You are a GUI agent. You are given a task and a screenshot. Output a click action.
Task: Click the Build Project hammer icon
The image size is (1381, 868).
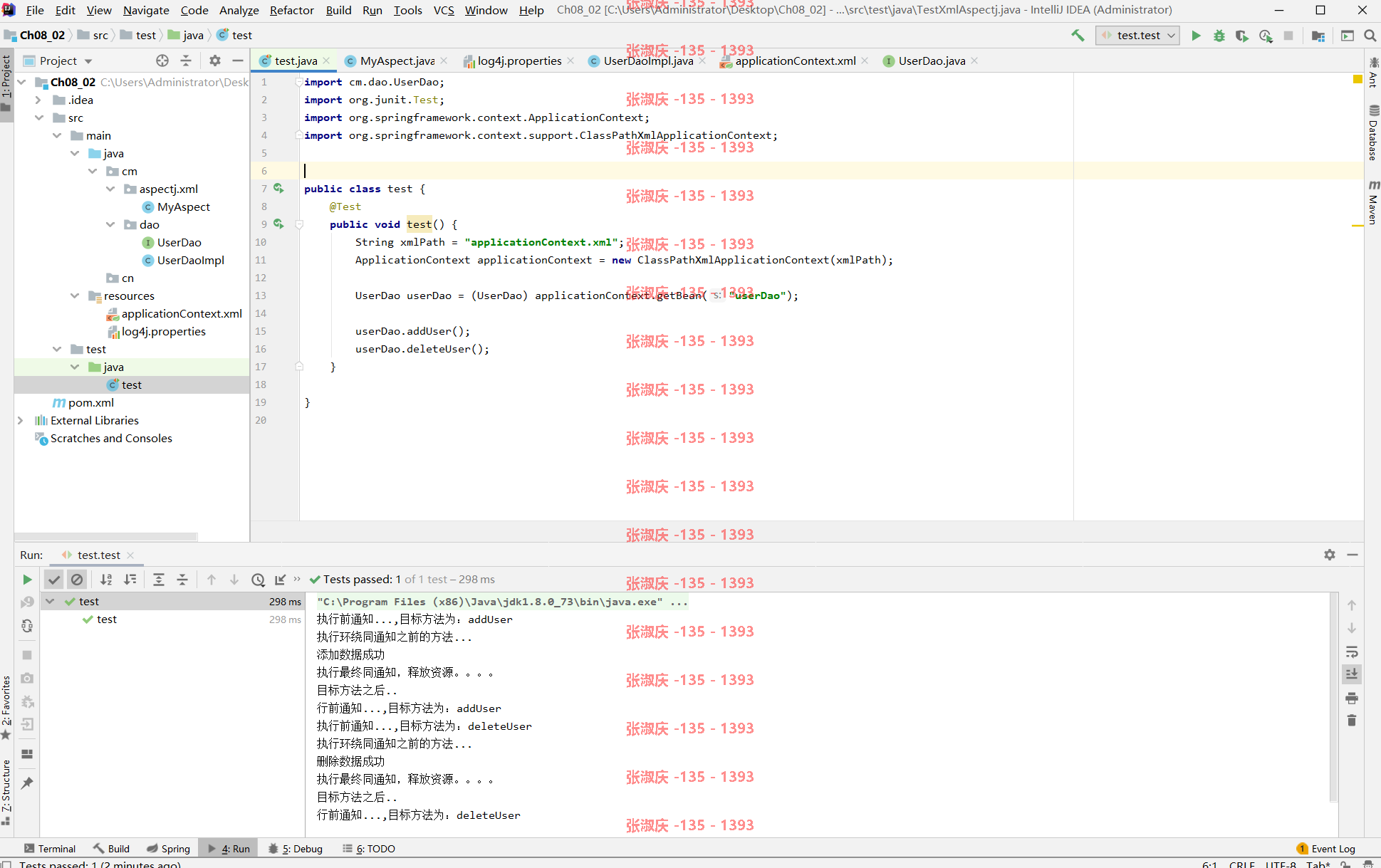pyautogui.click(x=1078, y=35)
